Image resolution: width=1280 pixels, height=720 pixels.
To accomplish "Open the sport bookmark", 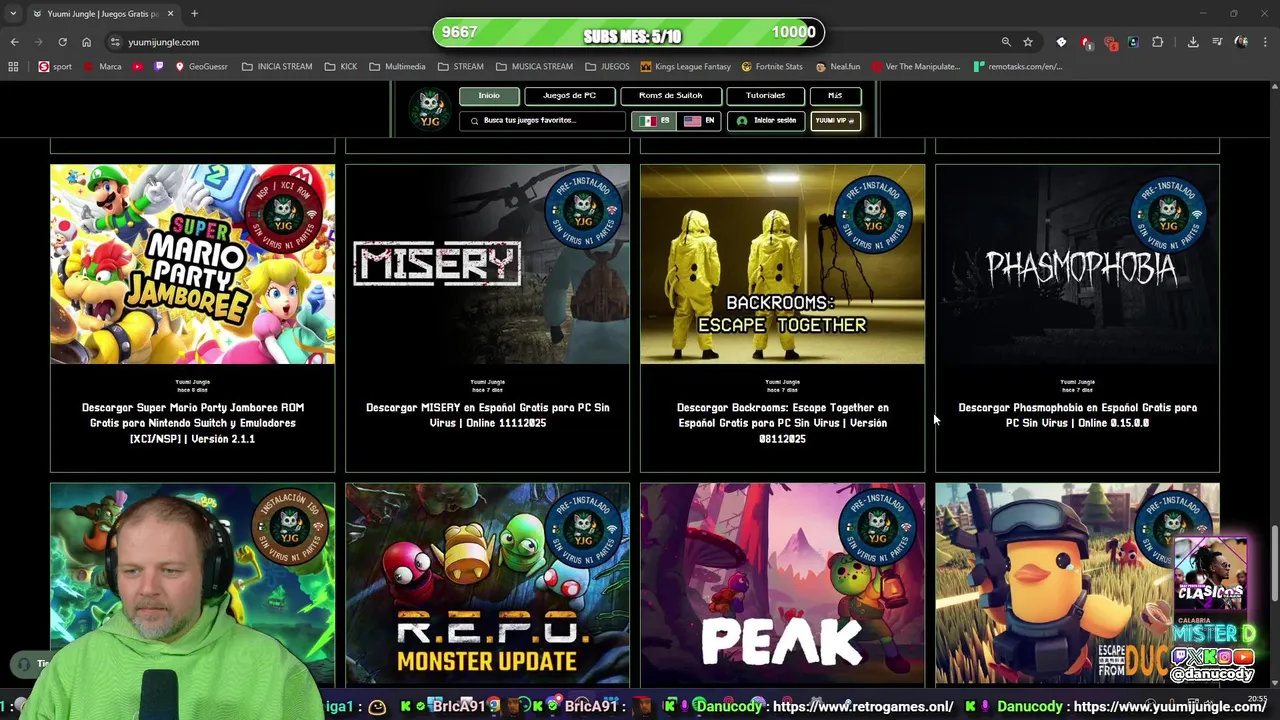I will click(55, 67).
